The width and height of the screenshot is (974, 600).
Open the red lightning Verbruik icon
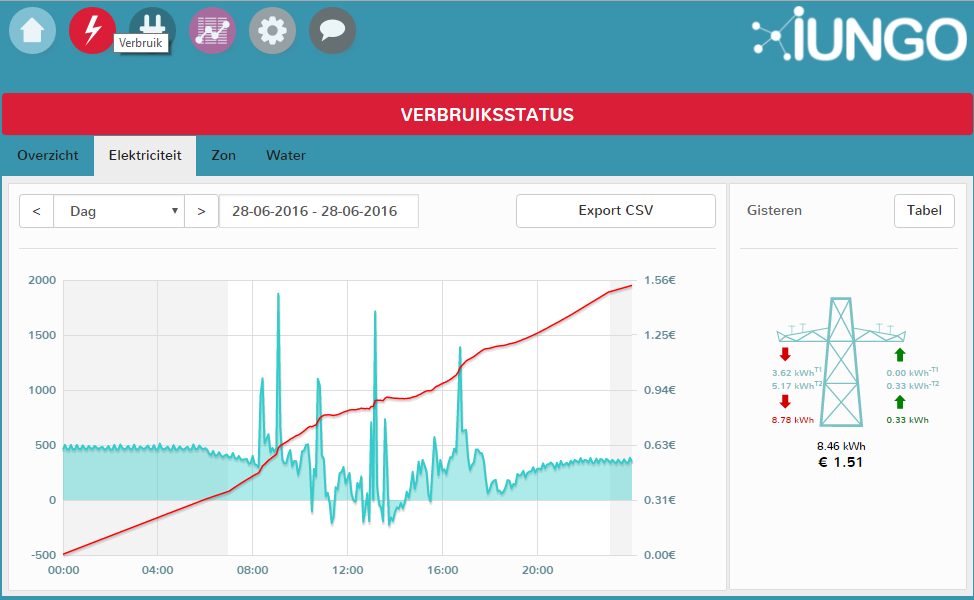(x=92, y=30)
